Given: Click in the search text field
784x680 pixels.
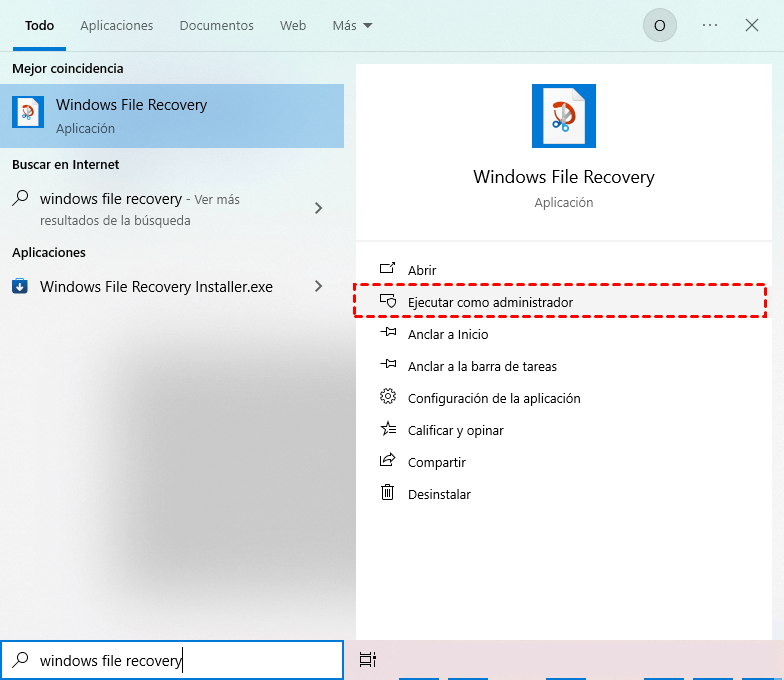Looking at the screenshot, I should click(x=172, y=660).
